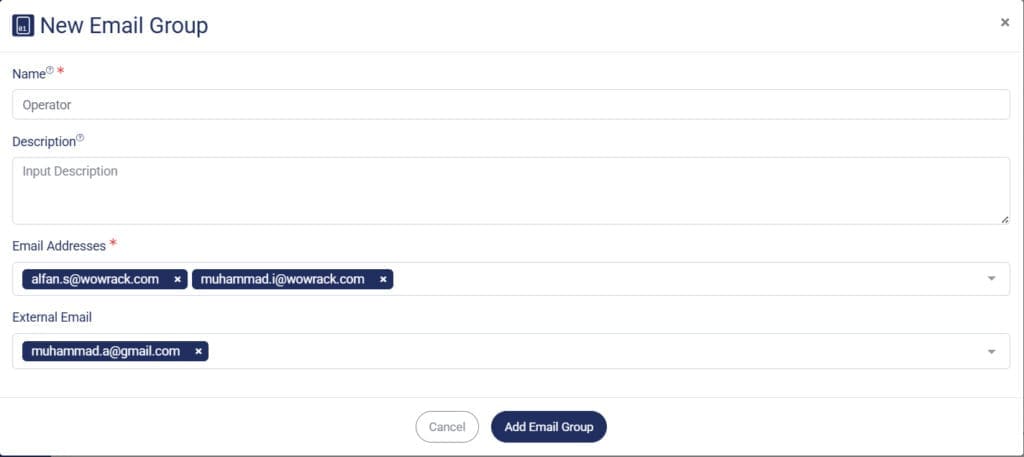1024x457 pixels.
Task: Select the muhammad.i@wowrack.com tag
Action: pos(282,279)
